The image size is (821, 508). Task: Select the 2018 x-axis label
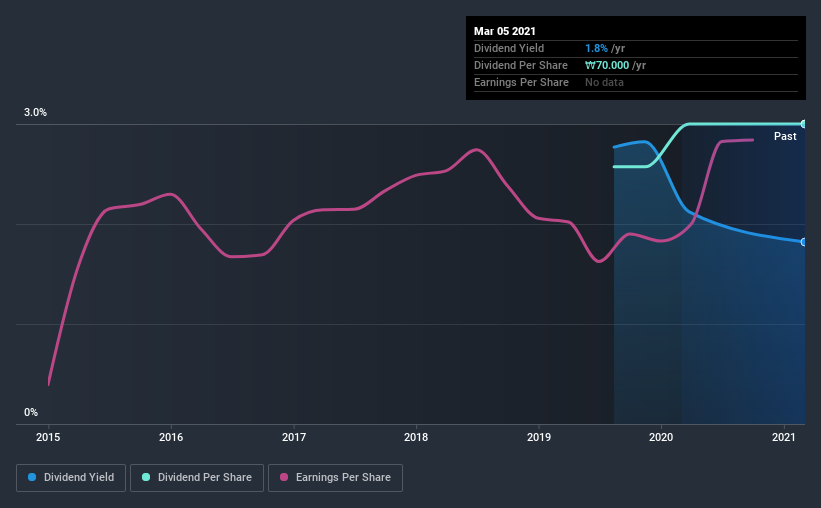[x=416, y=437]
